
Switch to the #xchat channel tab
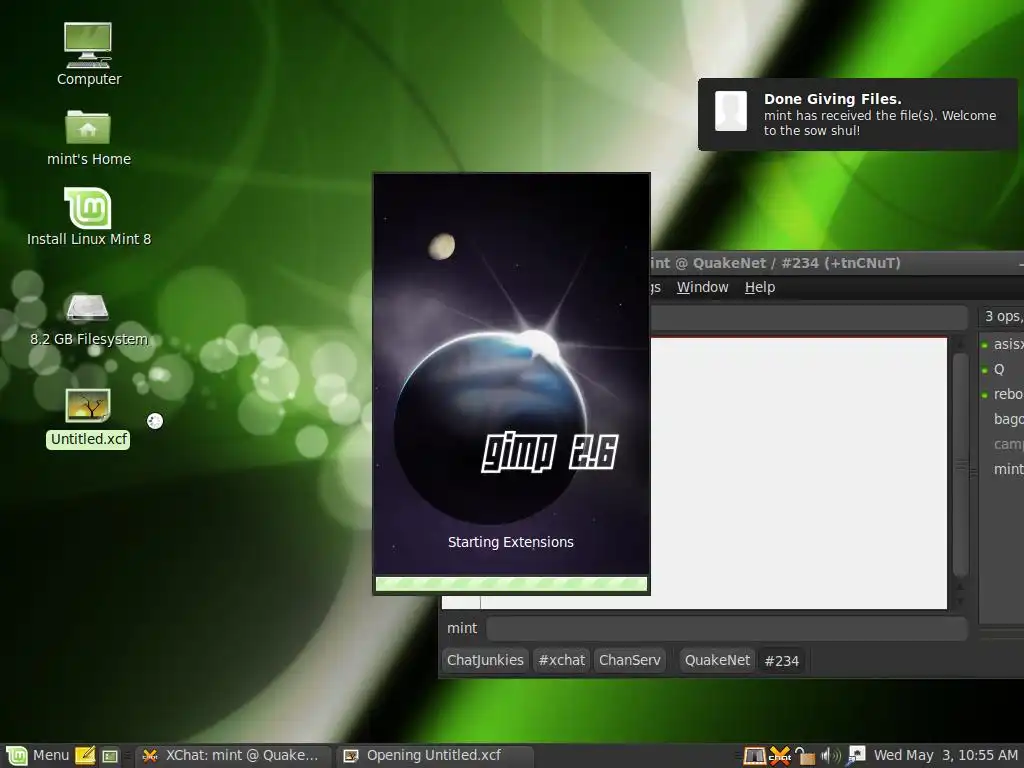[x=562, y=660]
